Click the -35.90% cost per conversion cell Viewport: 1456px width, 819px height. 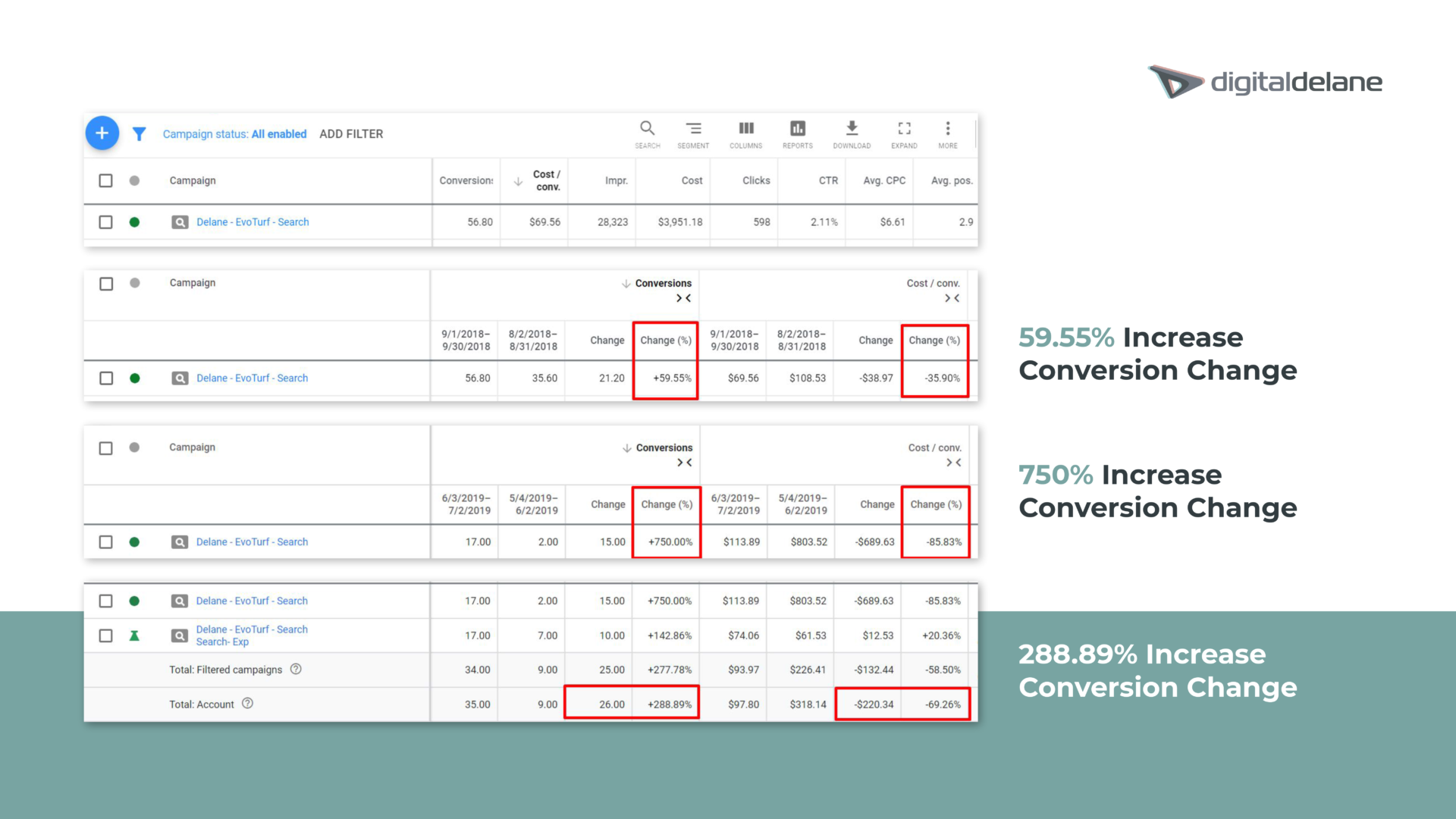942,378
